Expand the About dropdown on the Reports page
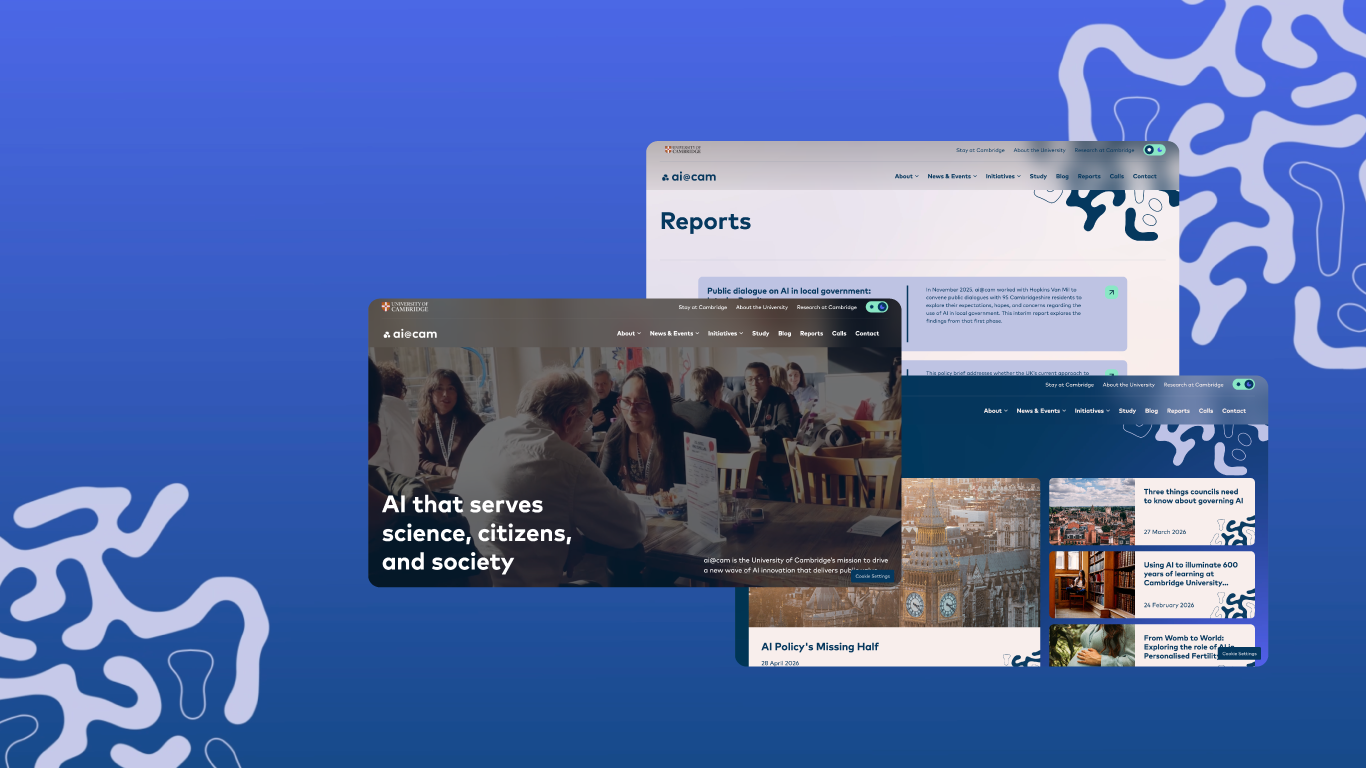 [x=906, y=176]
